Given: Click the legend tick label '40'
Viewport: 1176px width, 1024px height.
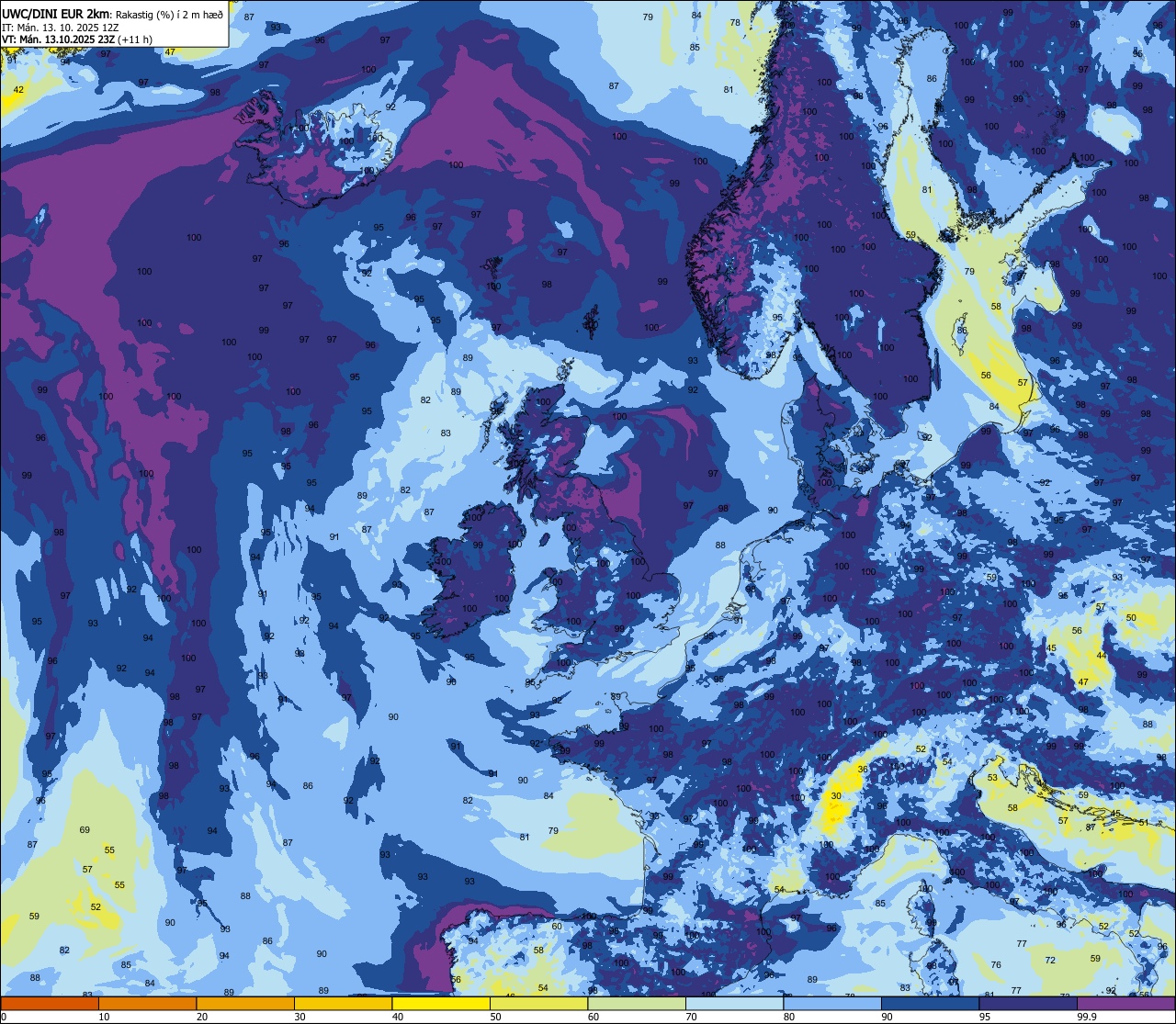Looking at the screenshot, I should [x=398, y=1016].
